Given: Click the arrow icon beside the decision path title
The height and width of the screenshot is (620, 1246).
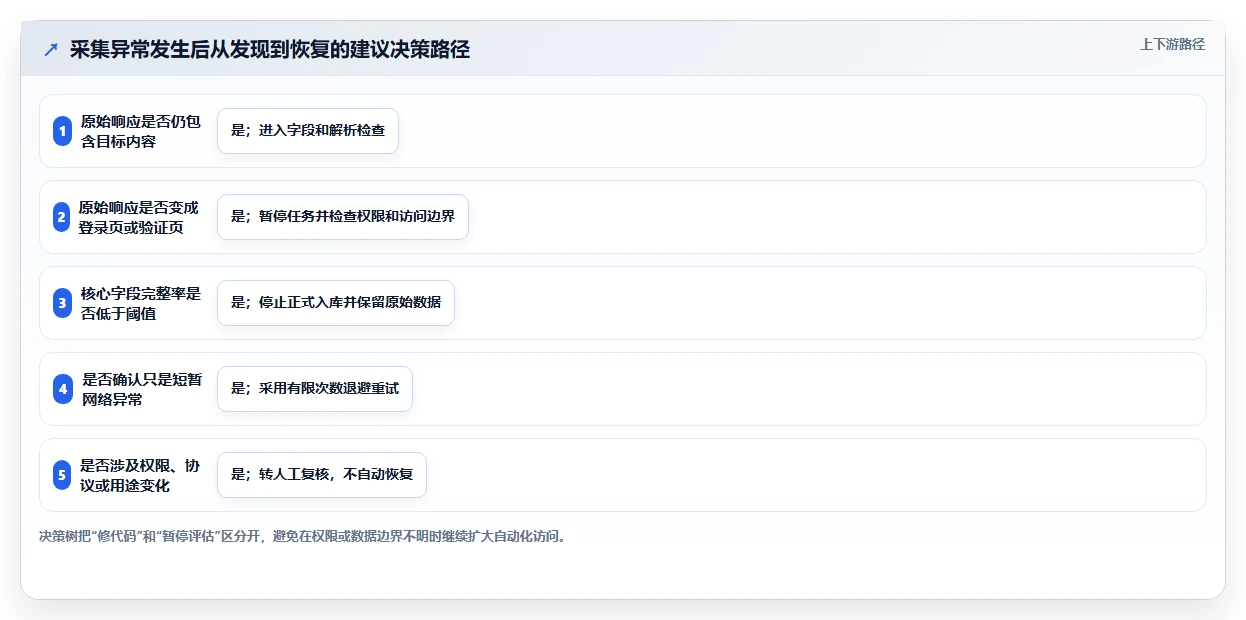Looking at the screenshot, I should (x=51, y=50).
